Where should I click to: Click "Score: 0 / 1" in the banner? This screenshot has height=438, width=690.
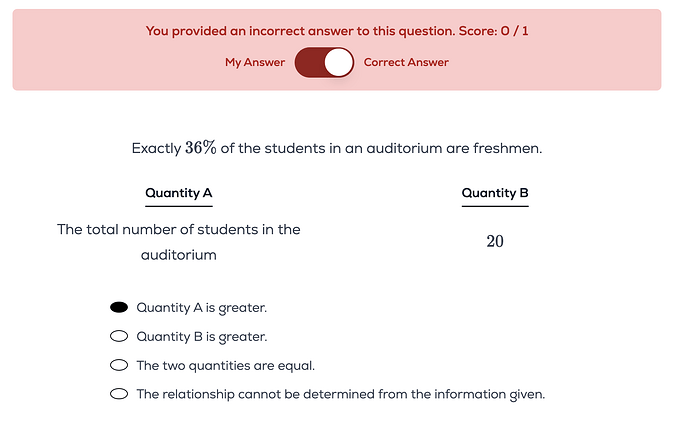coord(492,31)
